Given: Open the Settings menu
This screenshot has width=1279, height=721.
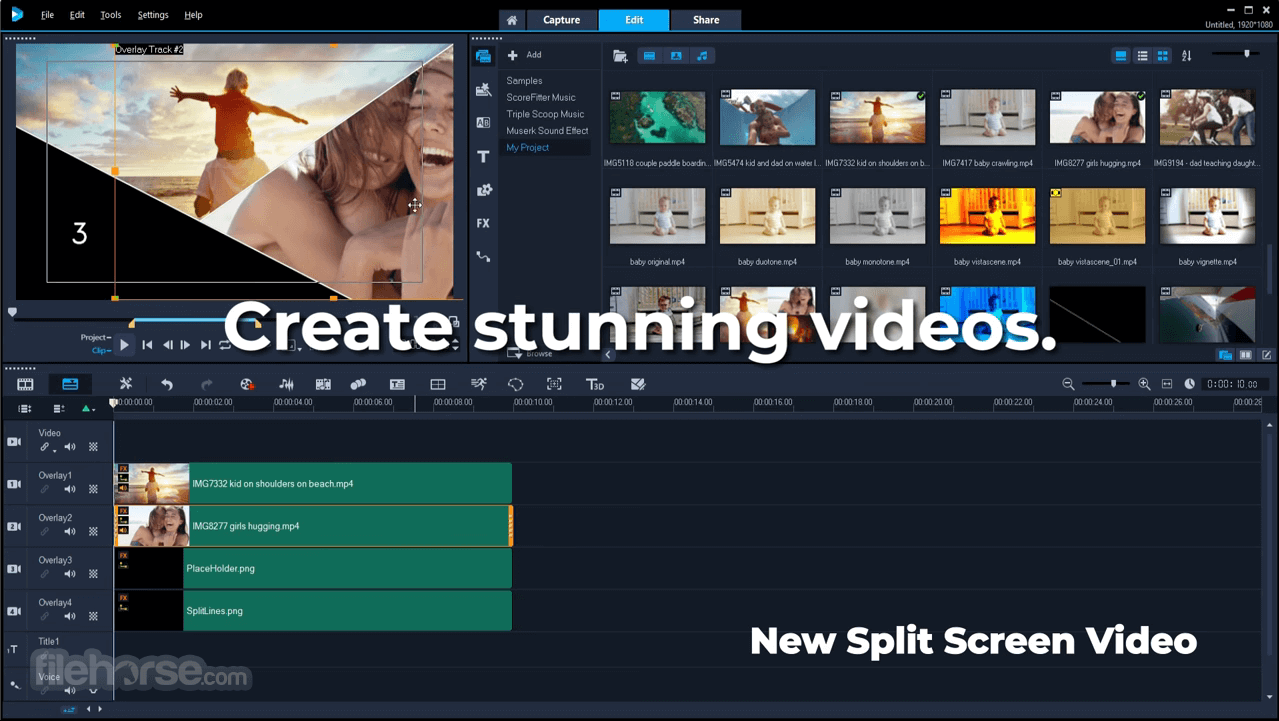Looking at the screenshot, I should 153,15.
